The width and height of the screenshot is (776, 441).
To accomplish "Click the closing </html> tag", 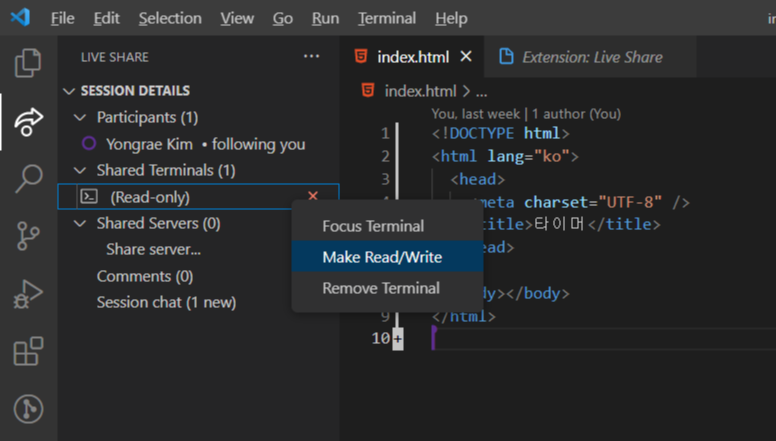I will point(464,316).
